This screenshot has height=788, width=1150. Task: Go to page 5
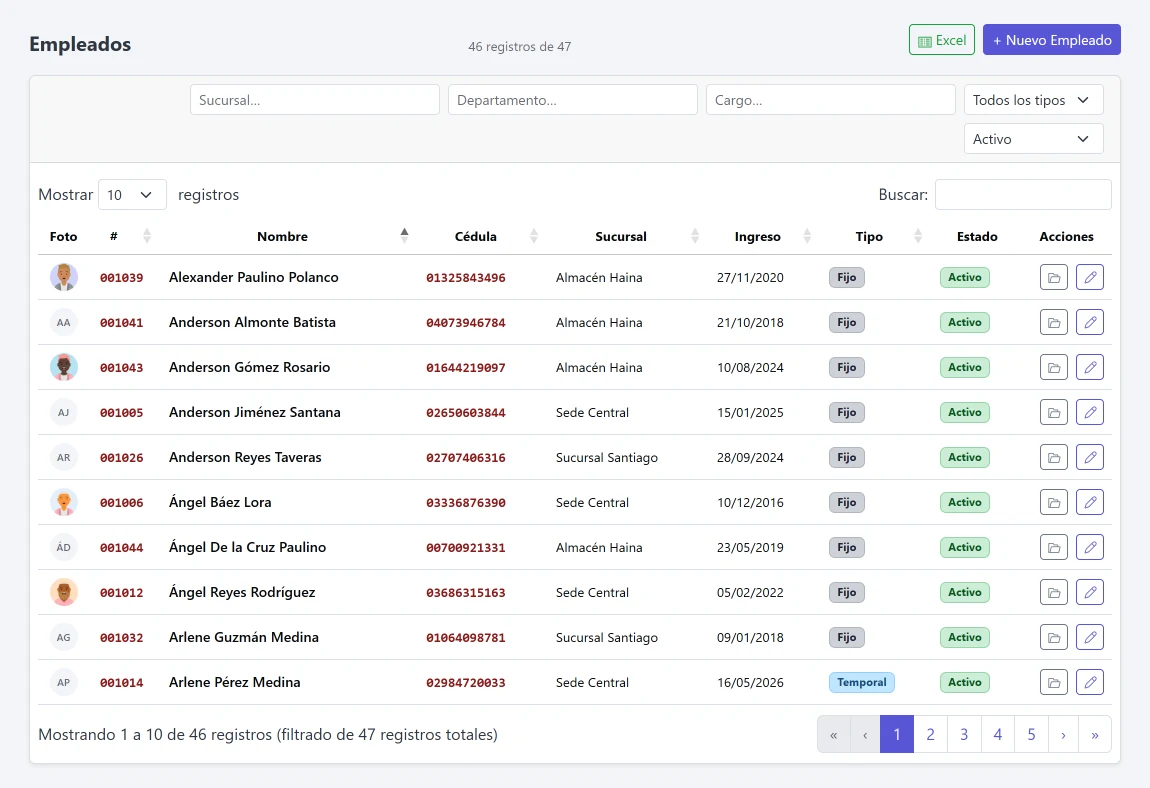(1031, 734)
